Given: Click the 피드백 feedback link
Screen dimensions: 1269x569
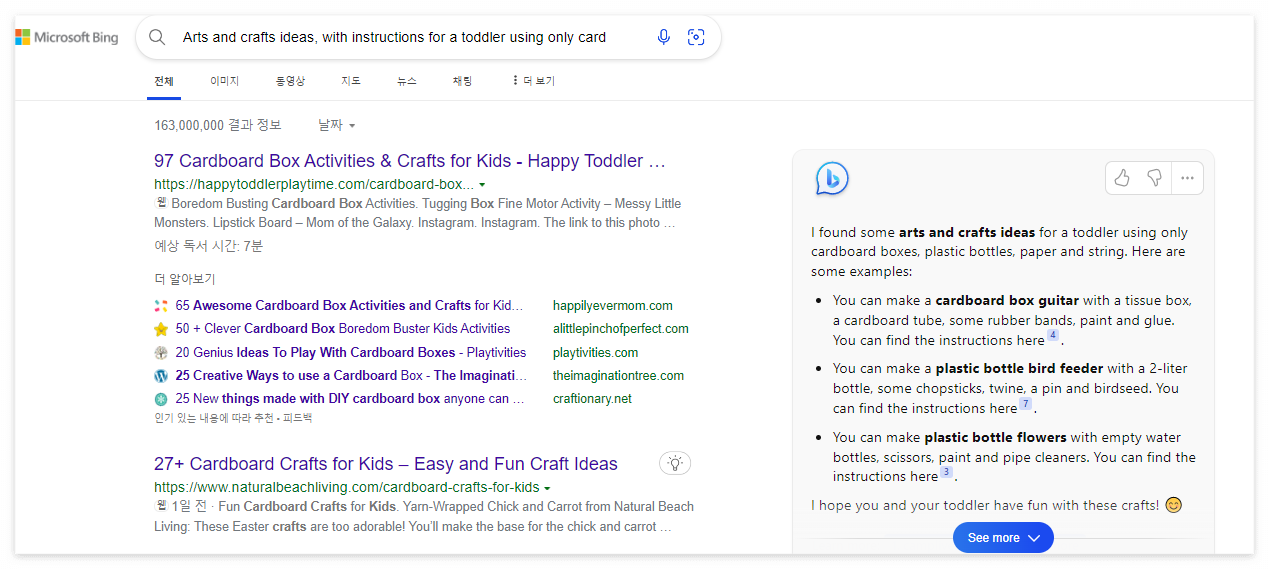Looking at the screenshot, I should coord(296,418).
